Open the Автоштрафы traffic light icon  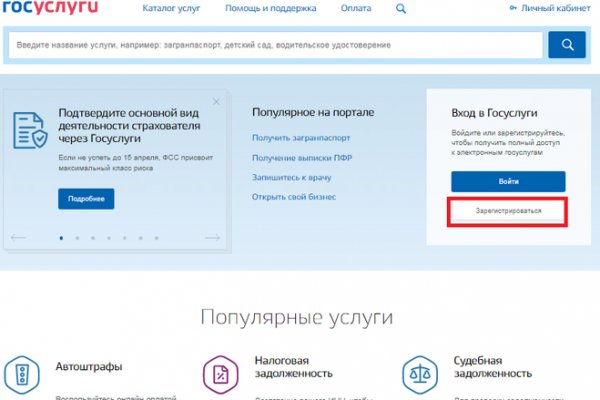(24, 376)
